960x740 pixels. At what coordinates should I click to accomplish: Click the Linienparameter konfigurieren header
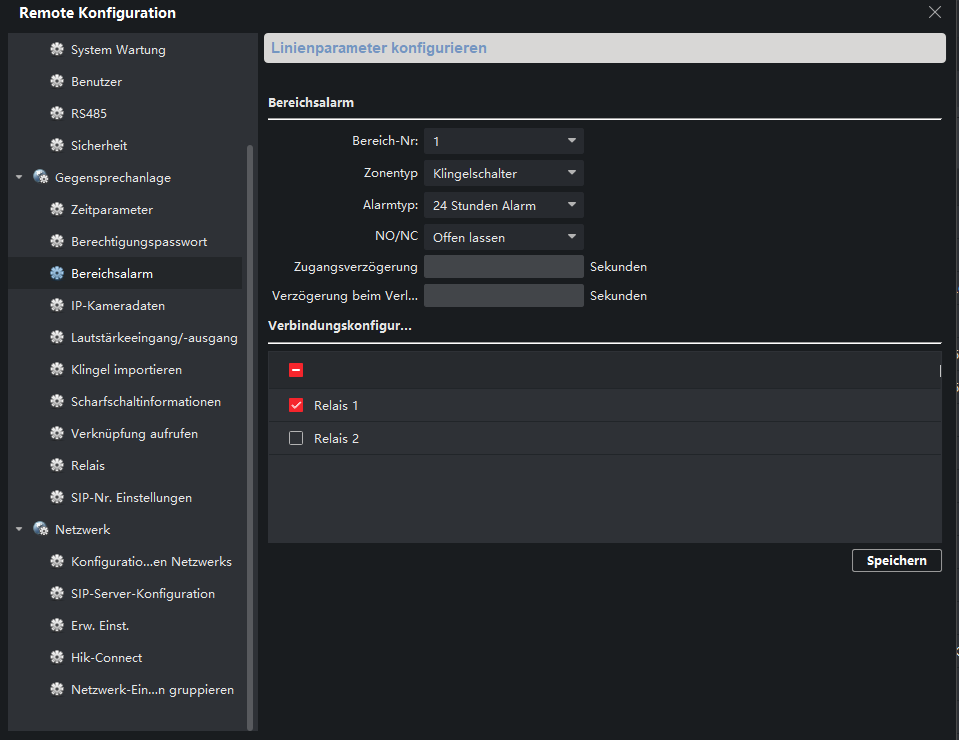tap(604, 48)
